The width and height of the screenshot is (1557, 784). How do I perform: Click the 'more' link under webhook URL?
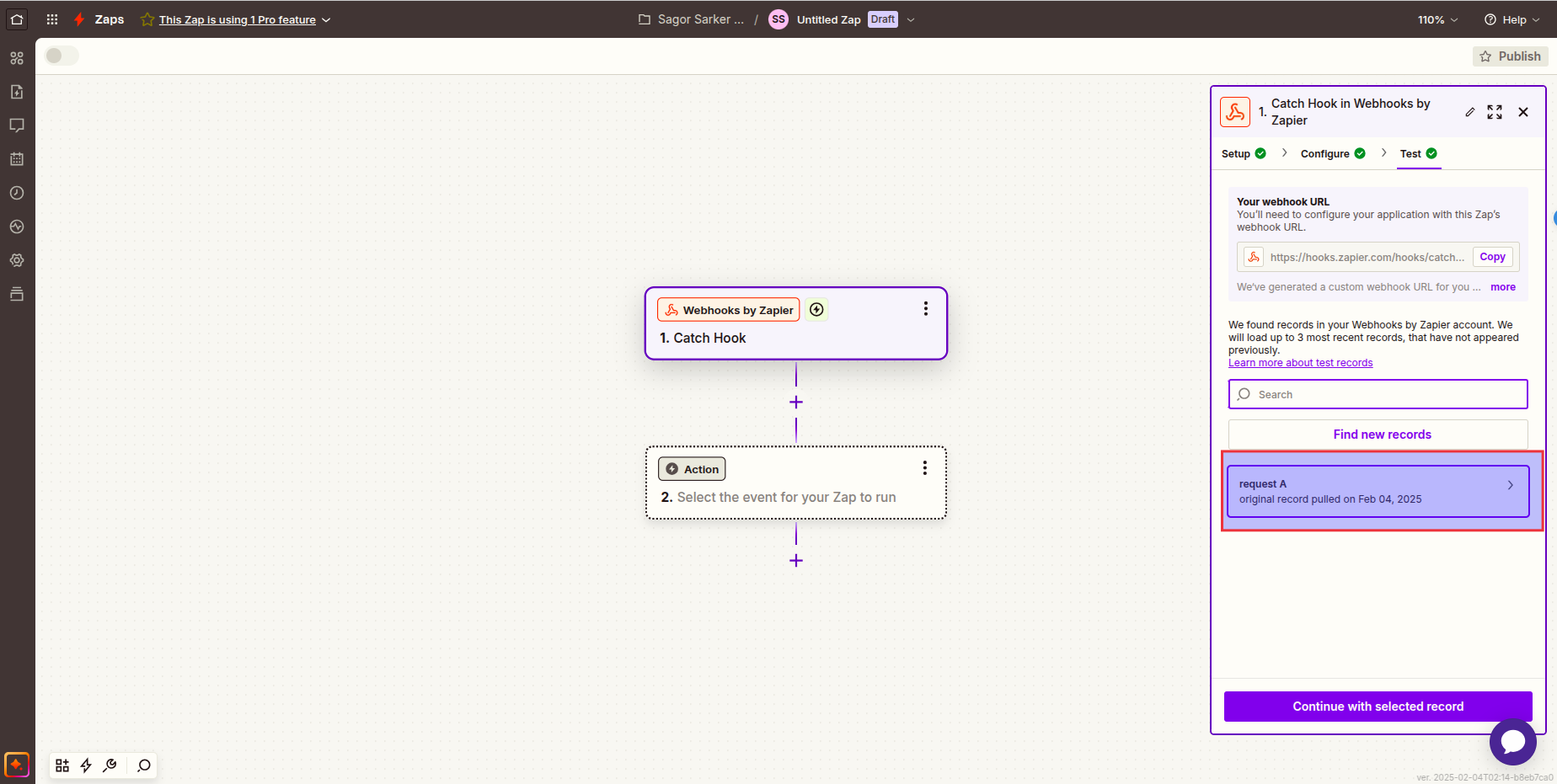pos(1503,287)
